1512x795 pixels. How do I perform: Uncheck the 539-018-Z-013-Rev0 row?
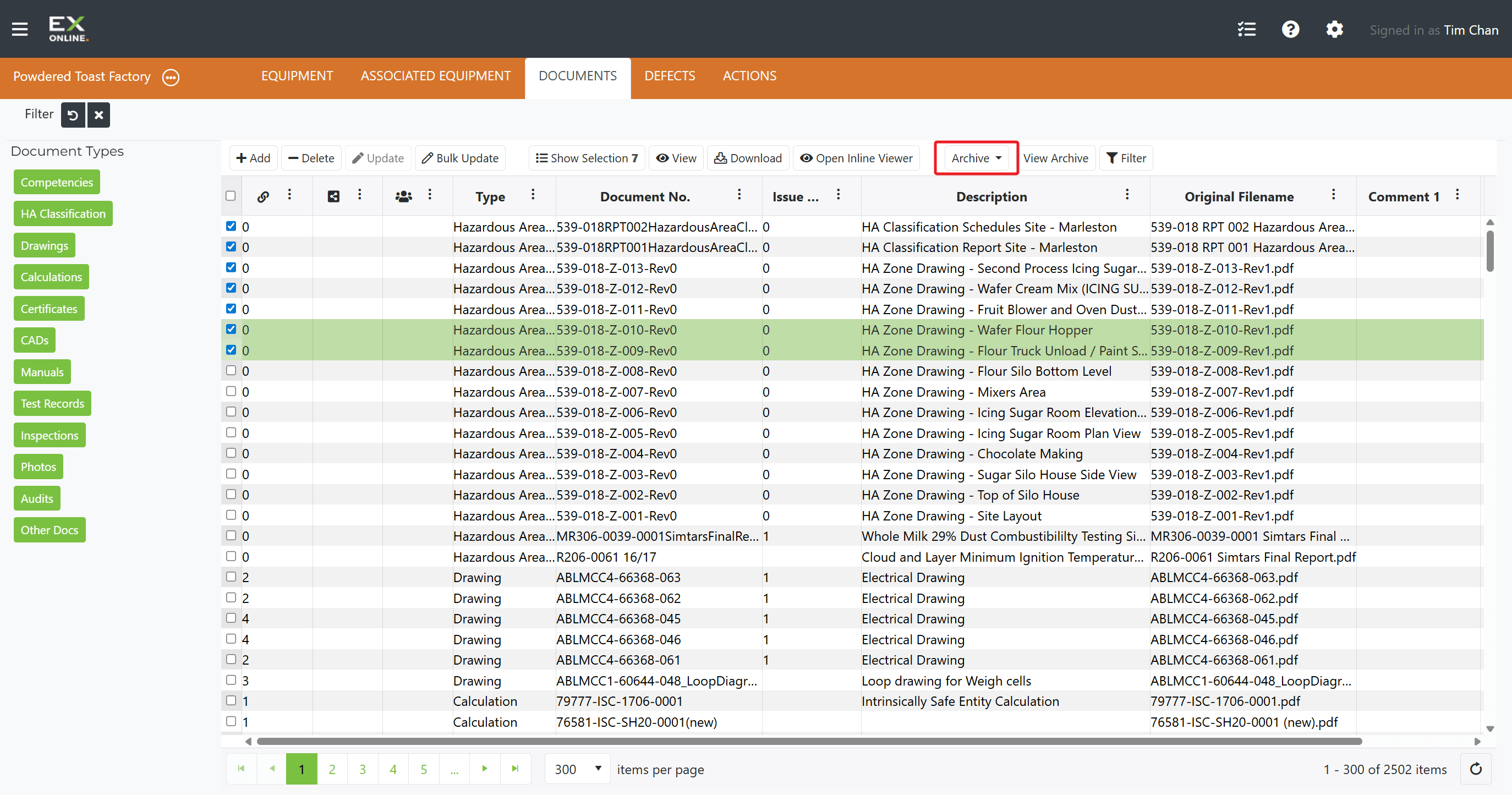(231, 267)
